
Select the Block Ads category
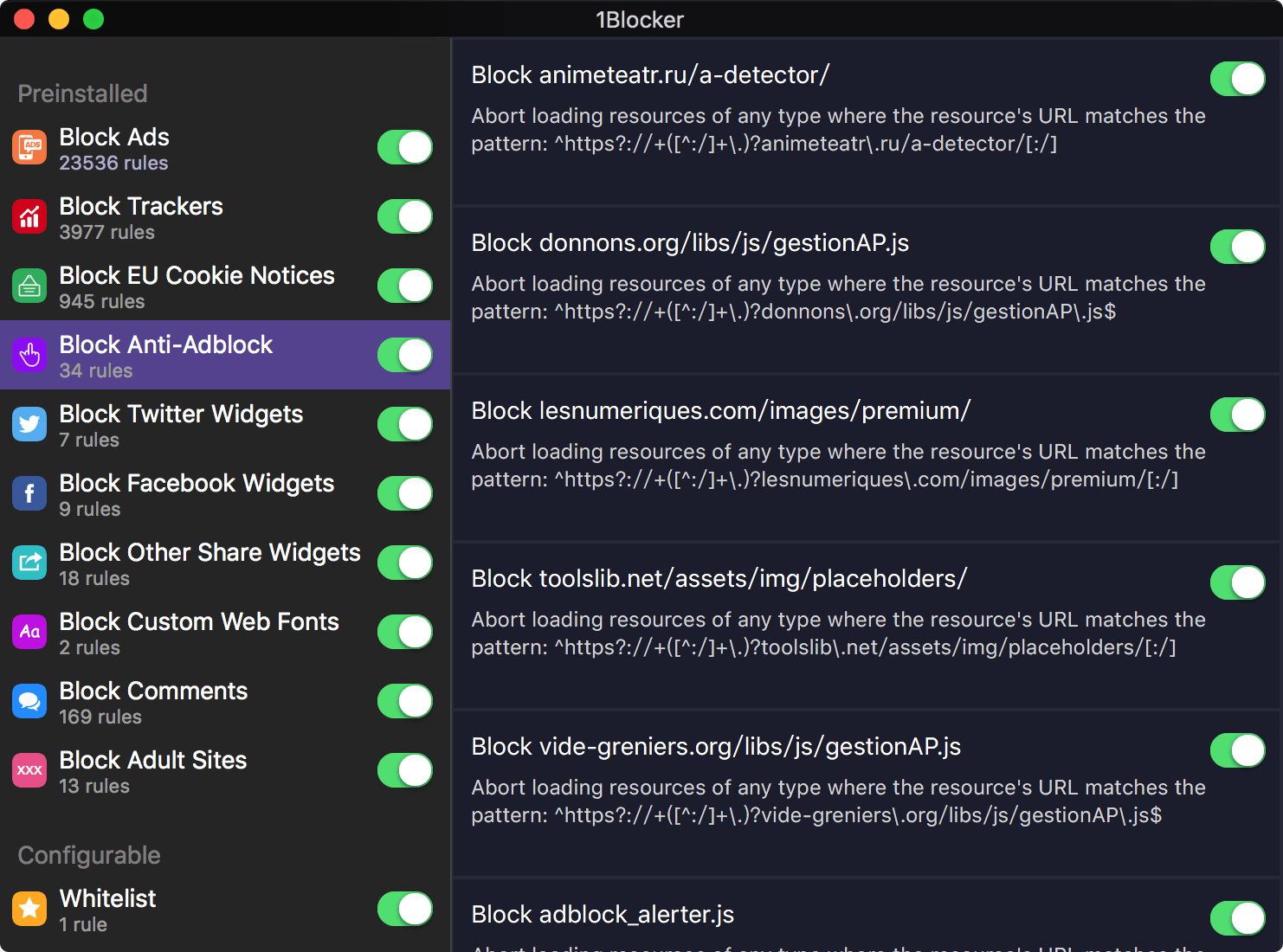(225, 147)
